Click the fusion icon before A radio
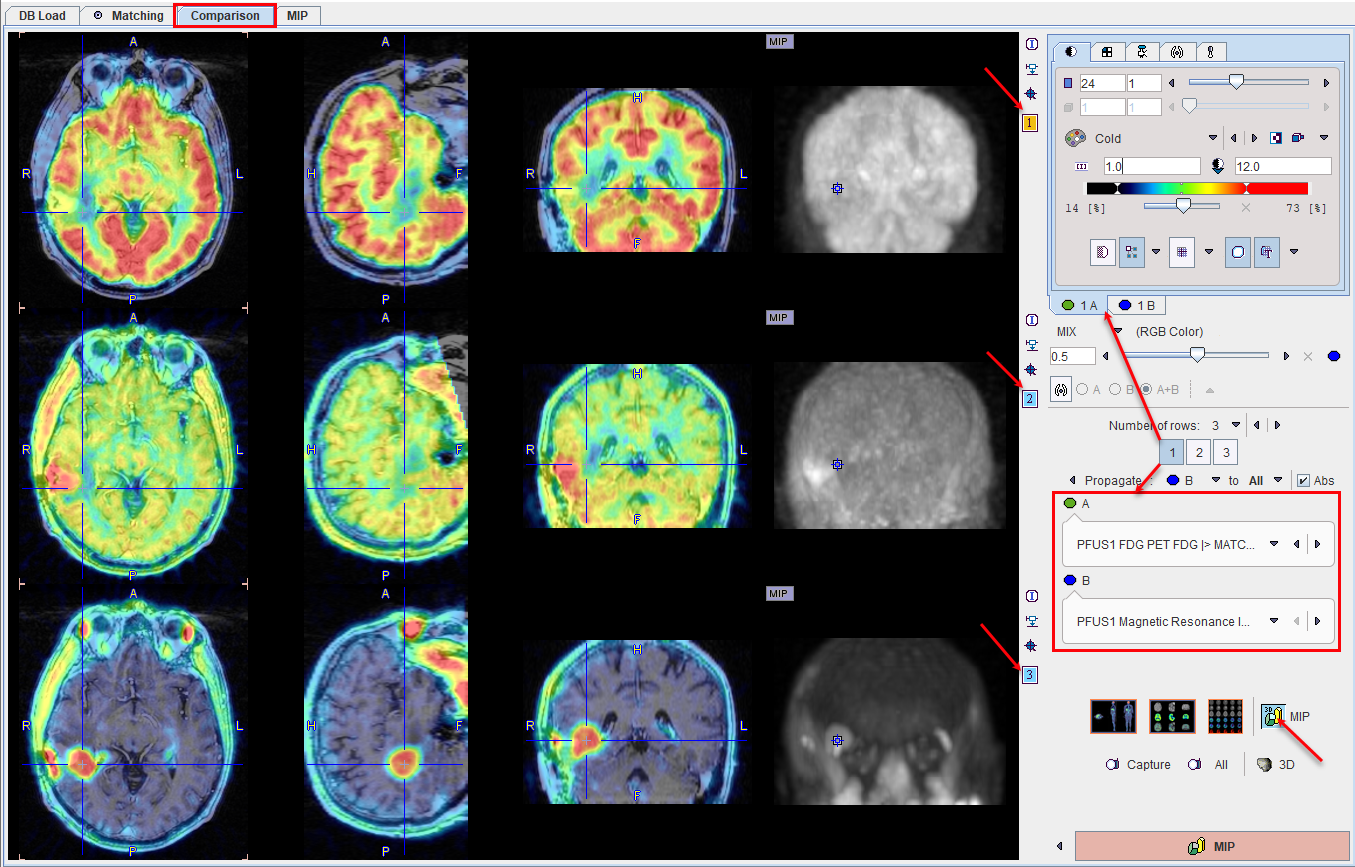1355x867 pixels. click(x=1060, y=389)
